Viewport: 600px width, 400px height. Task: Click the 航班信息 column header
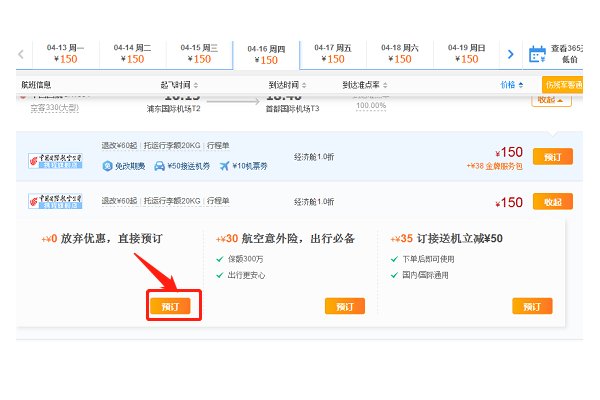point(36,85)
